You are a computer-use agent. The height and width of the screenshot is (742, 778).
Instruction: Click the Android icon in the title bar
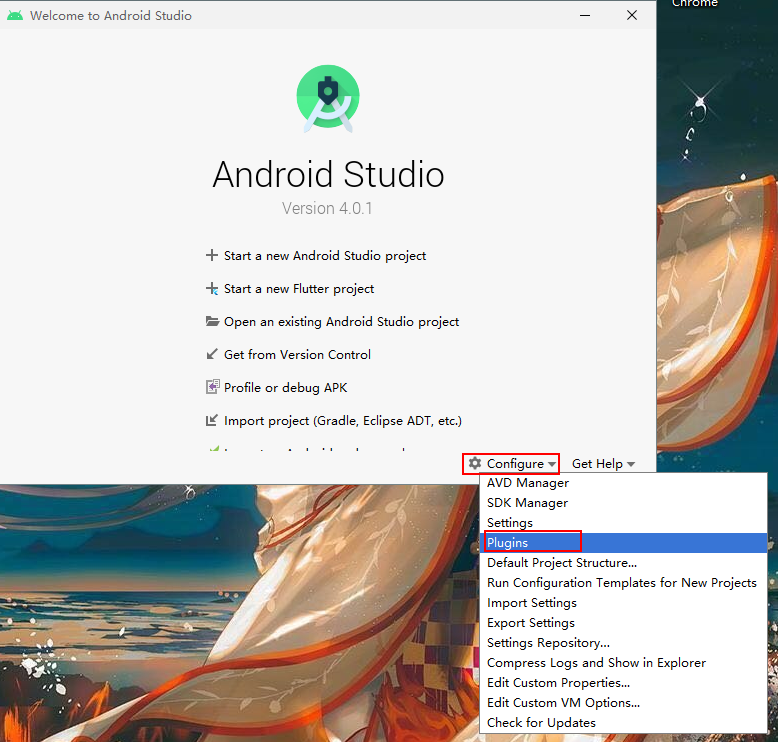tap(15, 15)
